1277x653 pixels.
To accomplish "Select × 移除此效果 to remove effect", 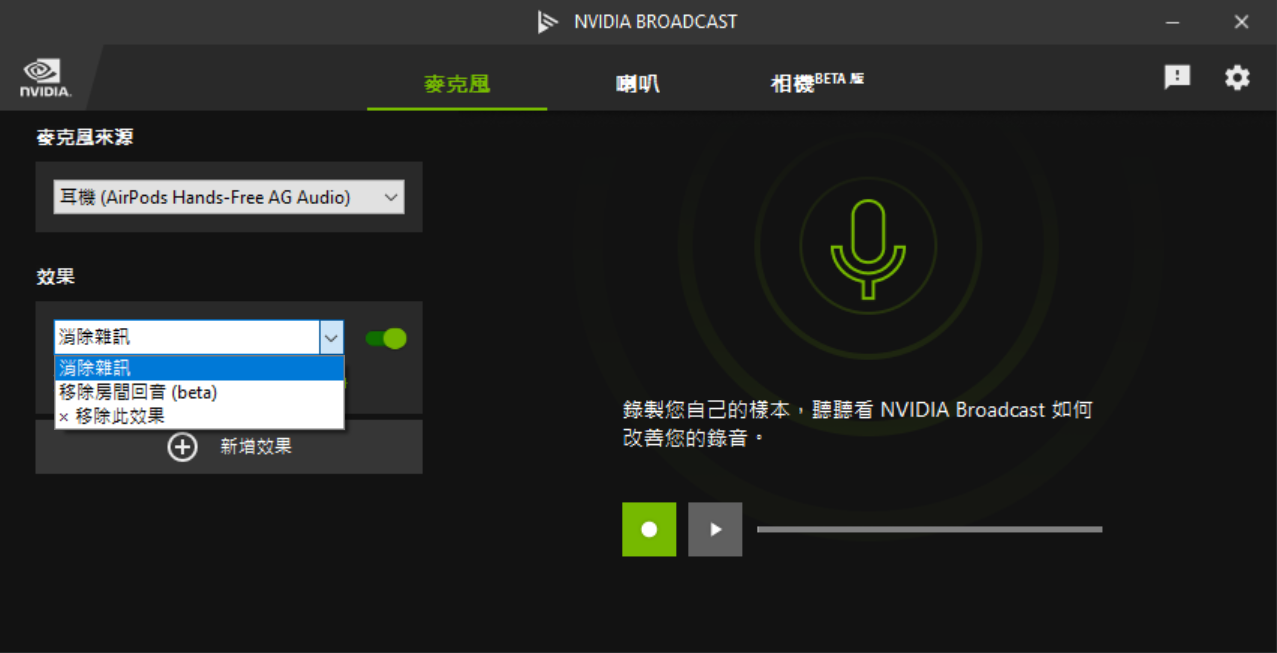I will (x=199, y=416).
